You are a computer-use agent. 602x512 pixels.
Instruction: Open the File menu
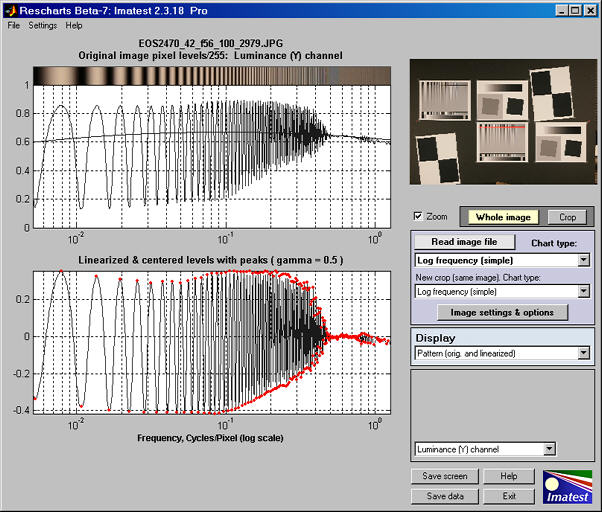pyautogui.click(x=13, y=25)
